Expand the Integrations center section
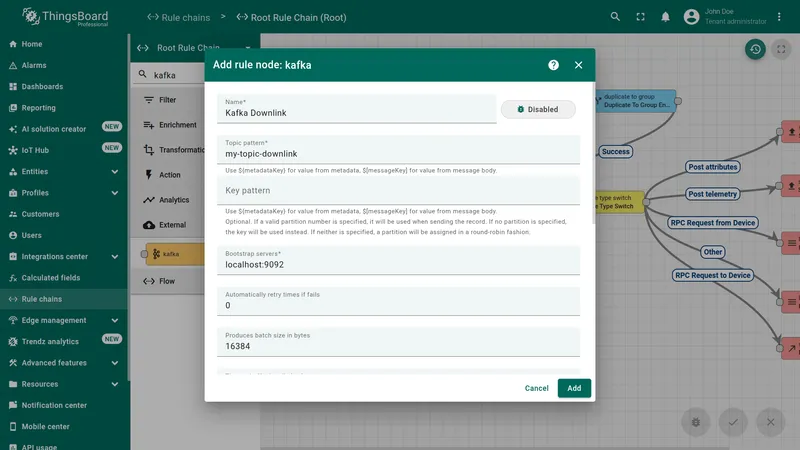800x450 pixels. point(64,257)
